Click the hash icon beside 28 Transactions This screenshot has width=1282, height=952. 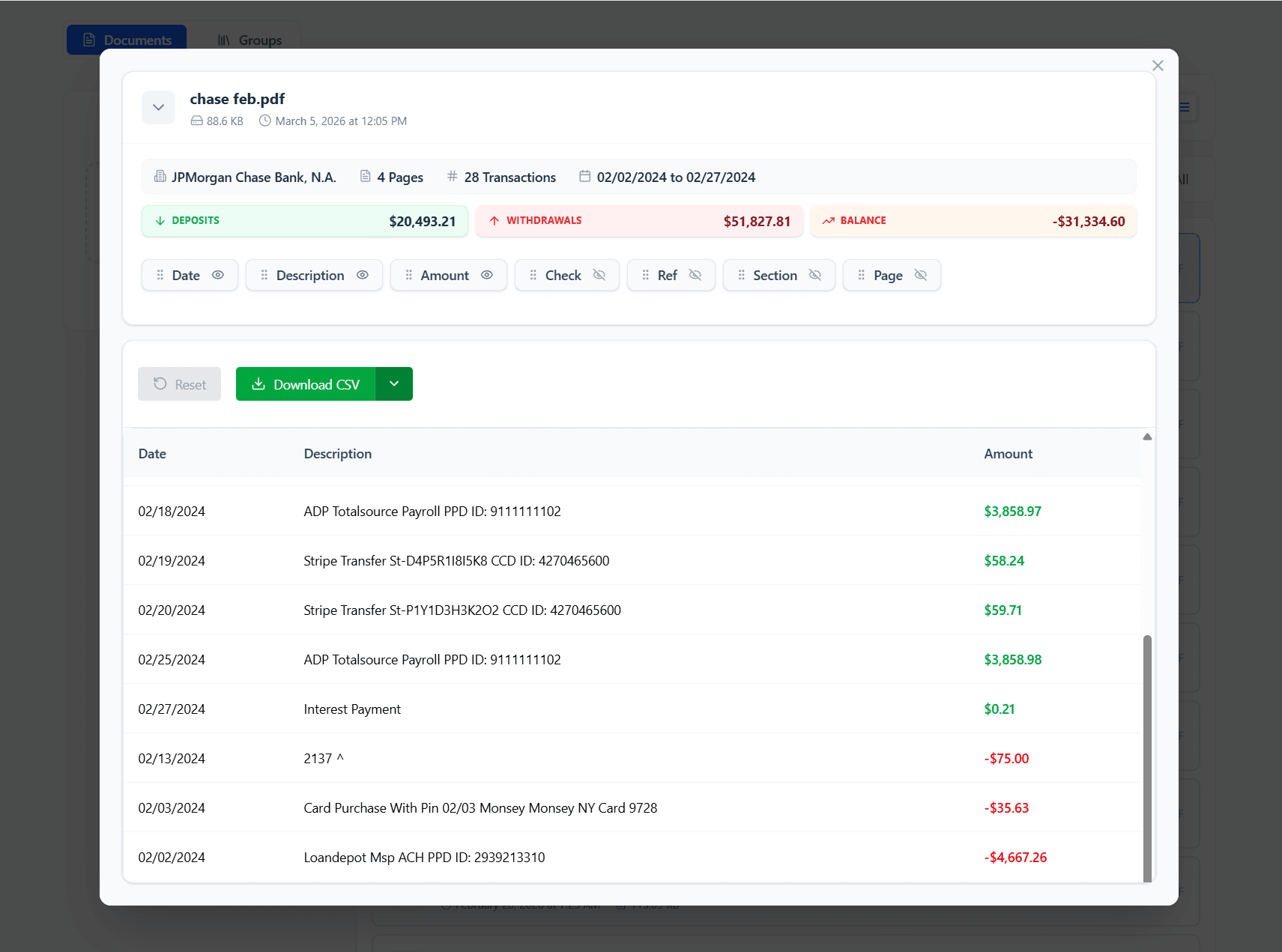pos(453,177)
